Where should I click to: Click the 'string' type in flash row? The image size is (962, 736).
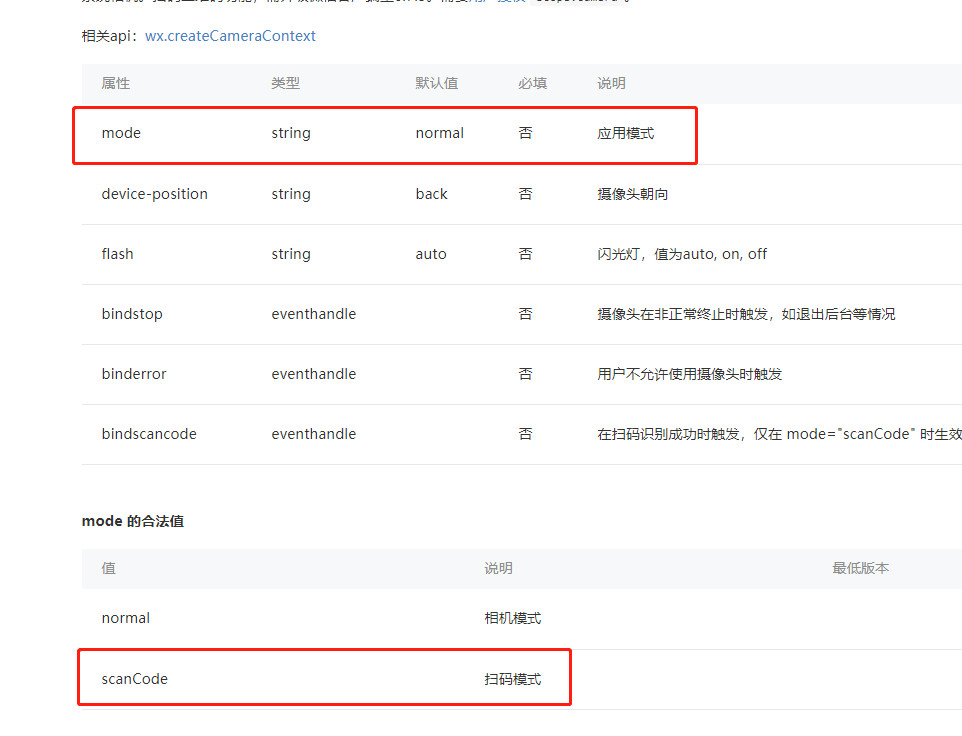pos(291,254)
